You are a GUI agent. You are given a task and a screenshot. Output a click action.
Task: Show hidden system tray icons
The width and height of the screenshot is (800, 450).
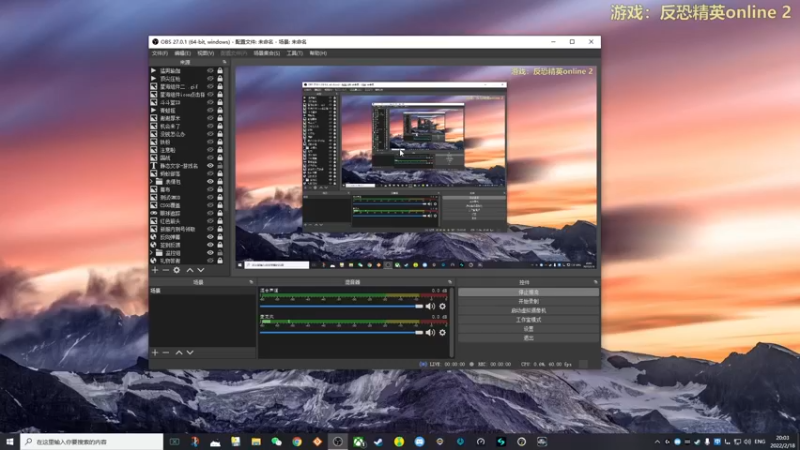pyautogui.click(x=657, y=442)
